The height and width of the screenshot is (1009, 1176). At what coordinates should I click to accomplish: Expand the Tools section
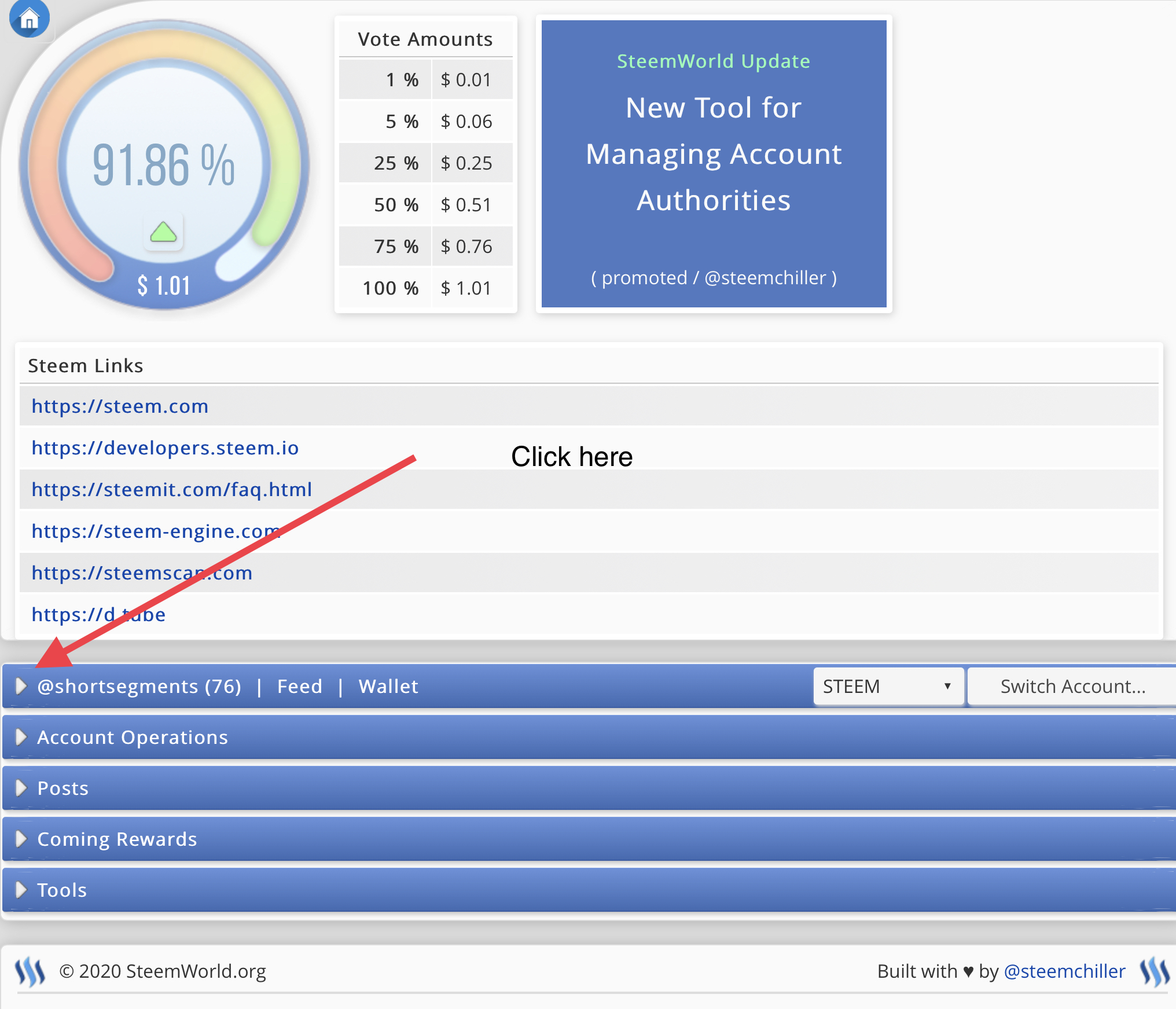point(21,890)
